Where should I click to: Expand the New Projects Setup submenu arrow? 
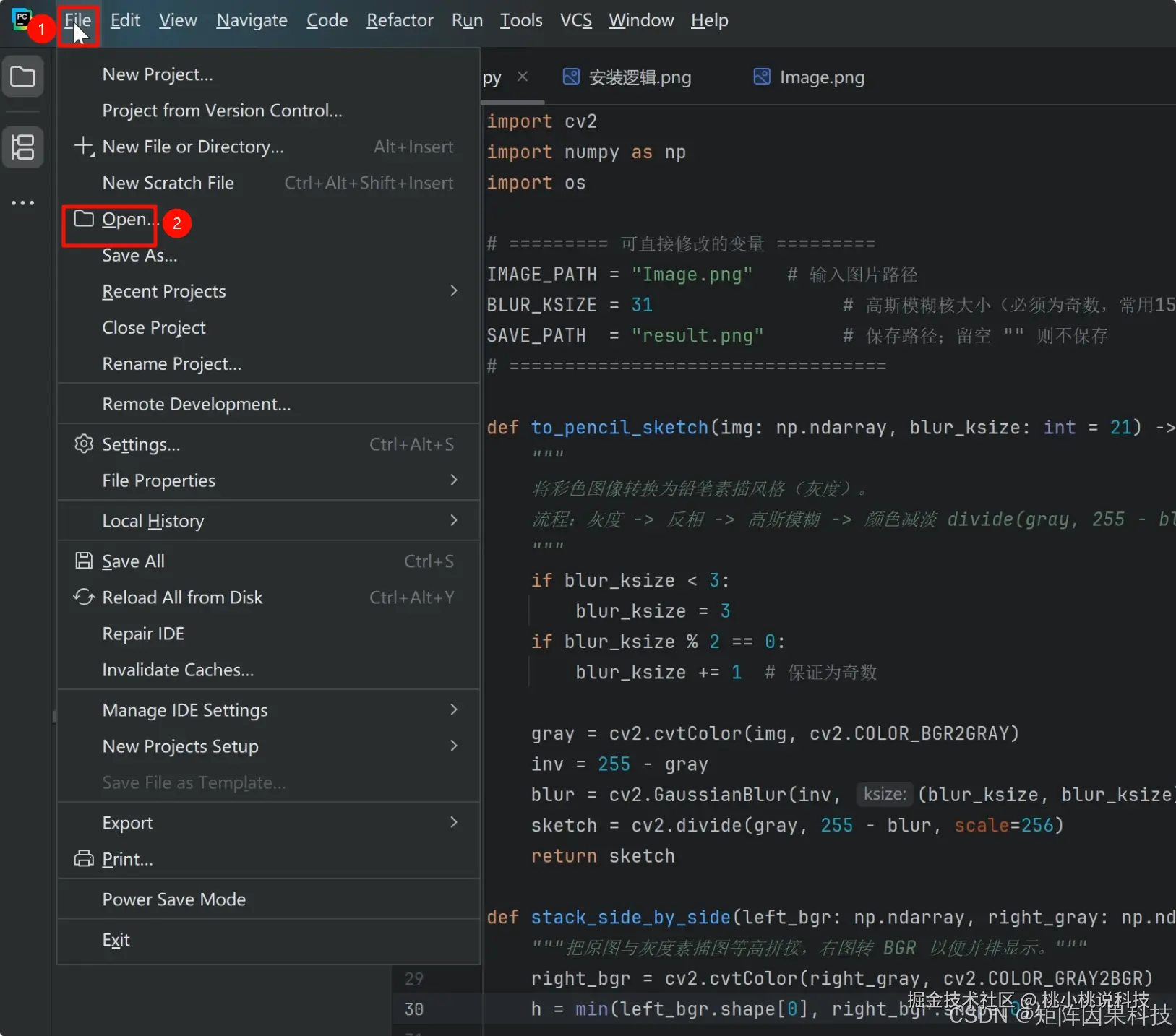pos(454,746)
